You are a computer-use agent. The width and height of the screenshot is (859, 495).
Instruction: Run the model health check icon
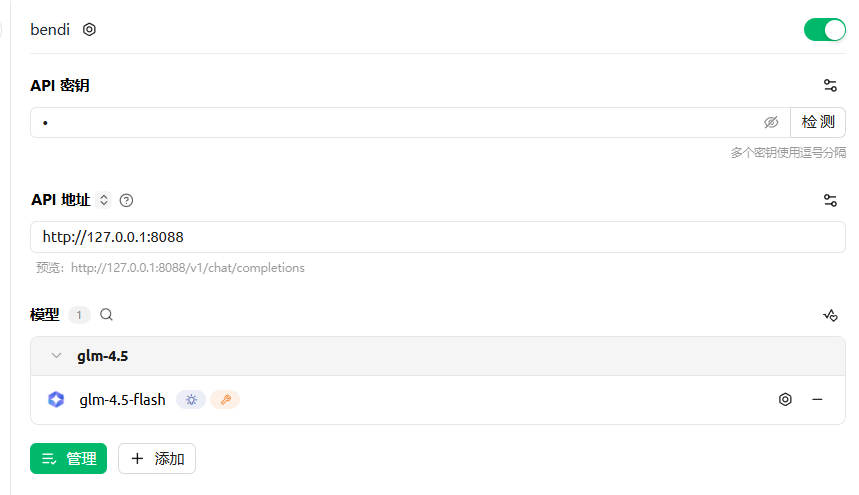pos(830,315)
